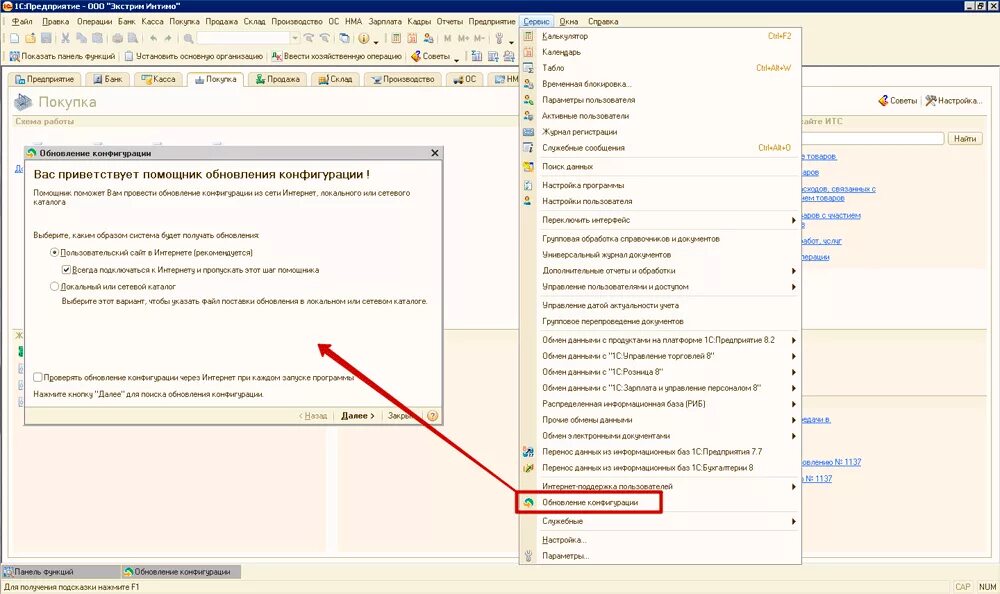Click the Cut scissors toolbar icon
The width and height of the screenshot is (1000, 594).
[x=65, y=38]
